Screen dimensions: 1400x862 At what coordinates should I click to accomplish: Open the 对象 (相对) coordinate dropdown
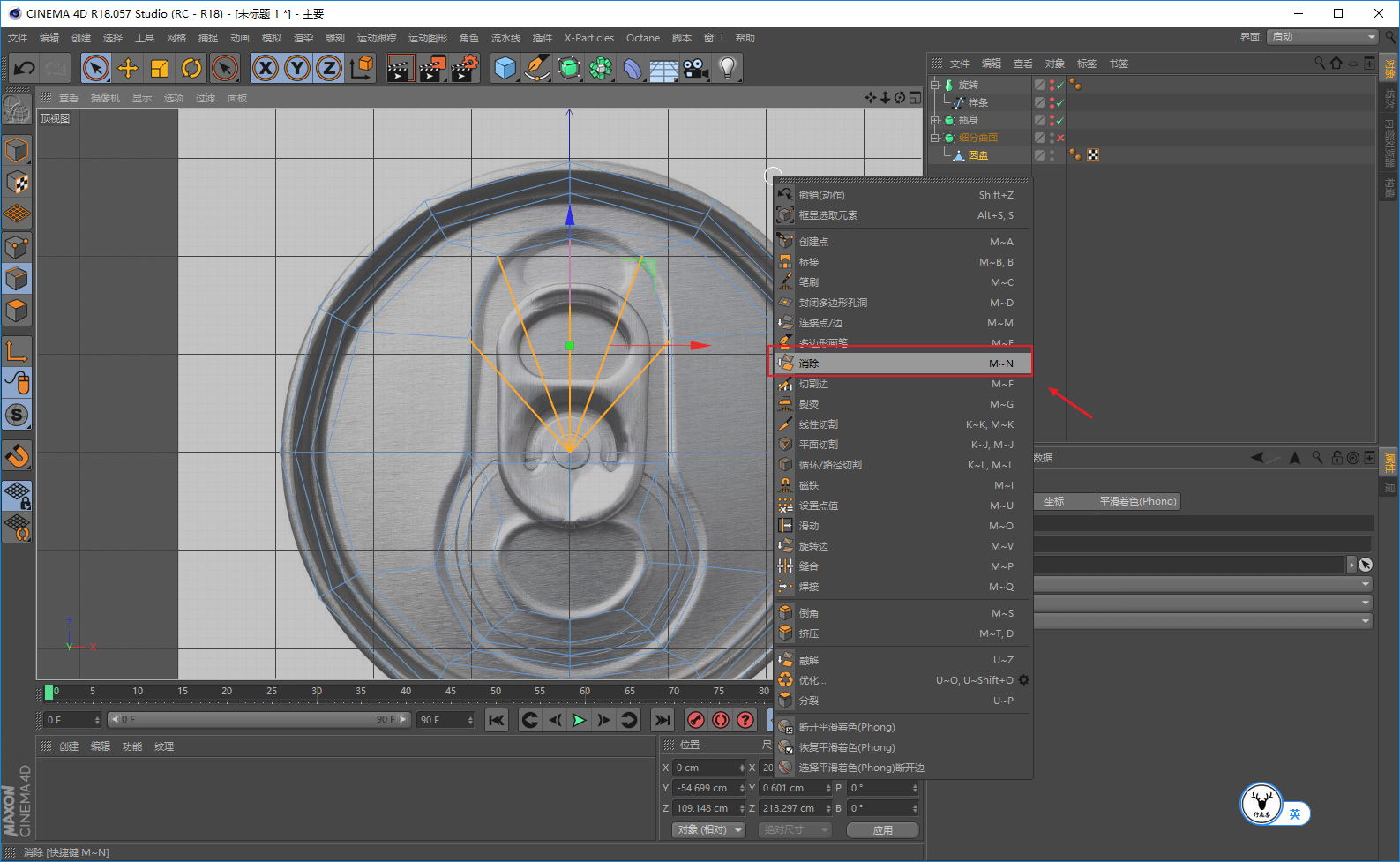pos(708,829)
